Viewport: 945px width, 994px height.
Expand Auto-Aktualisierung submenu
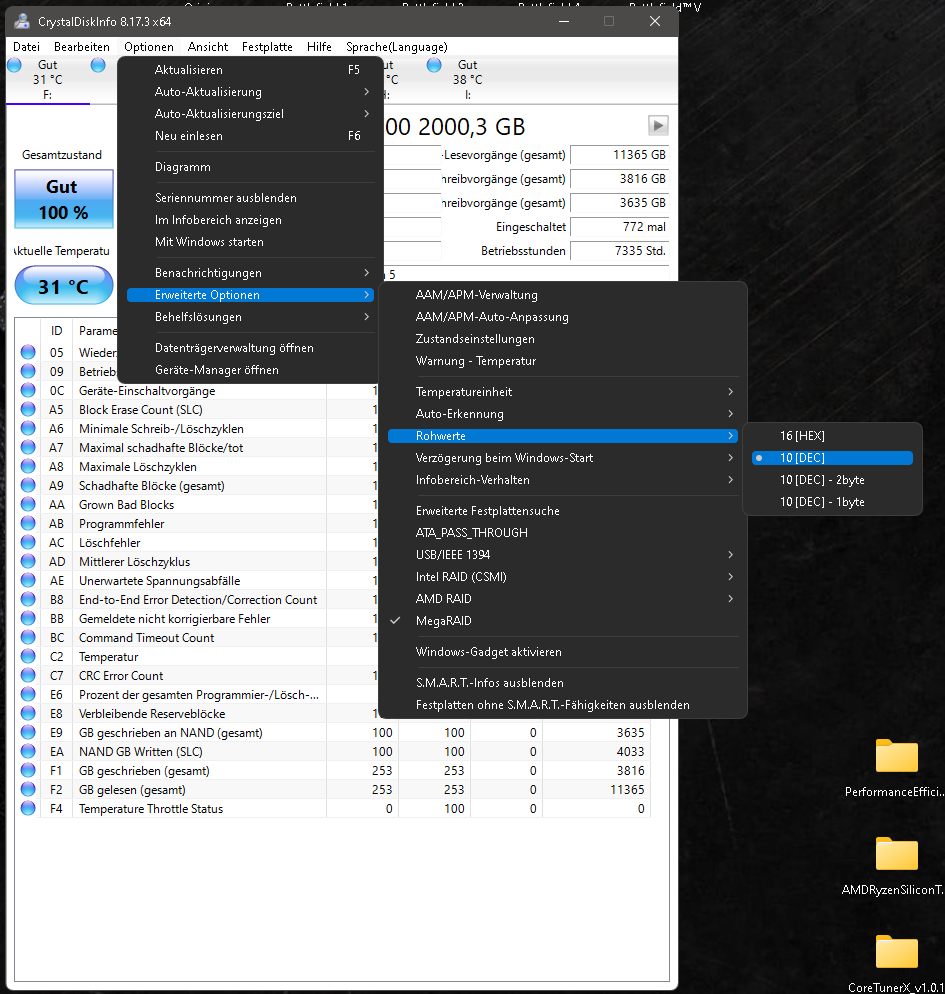click(250, 92)
